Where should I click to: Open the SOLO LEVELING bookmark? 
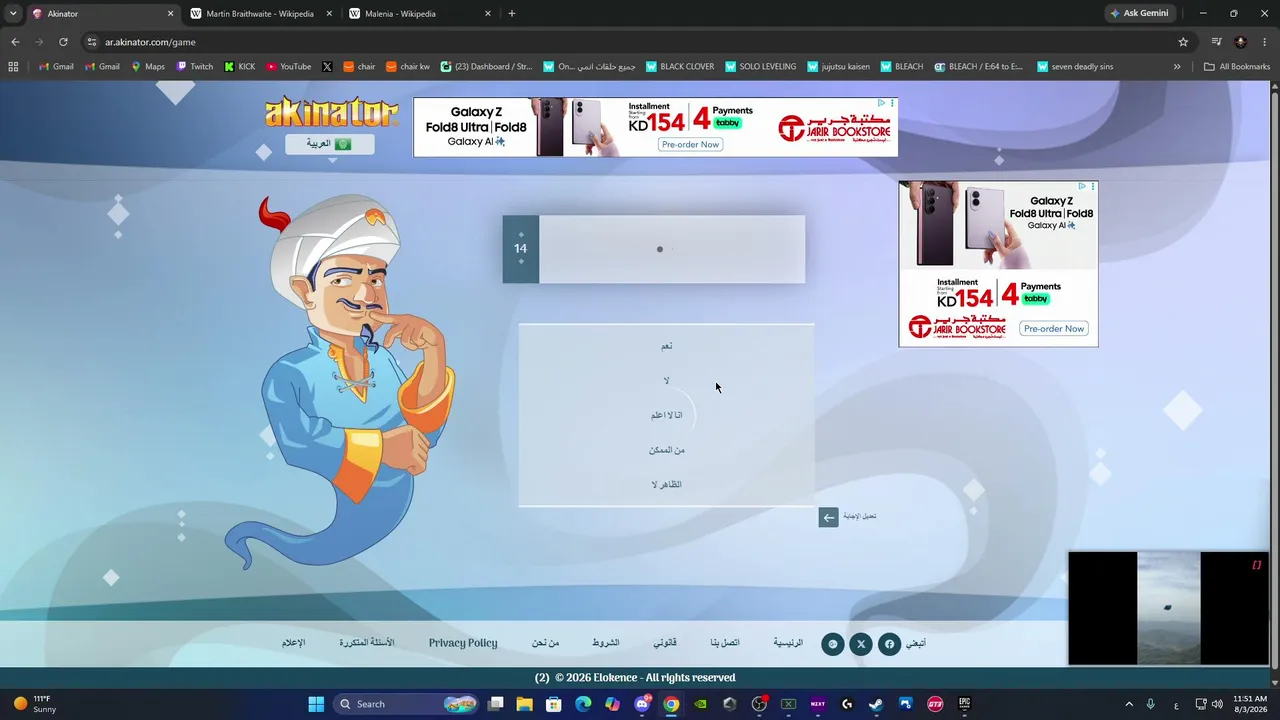point(761,67)
